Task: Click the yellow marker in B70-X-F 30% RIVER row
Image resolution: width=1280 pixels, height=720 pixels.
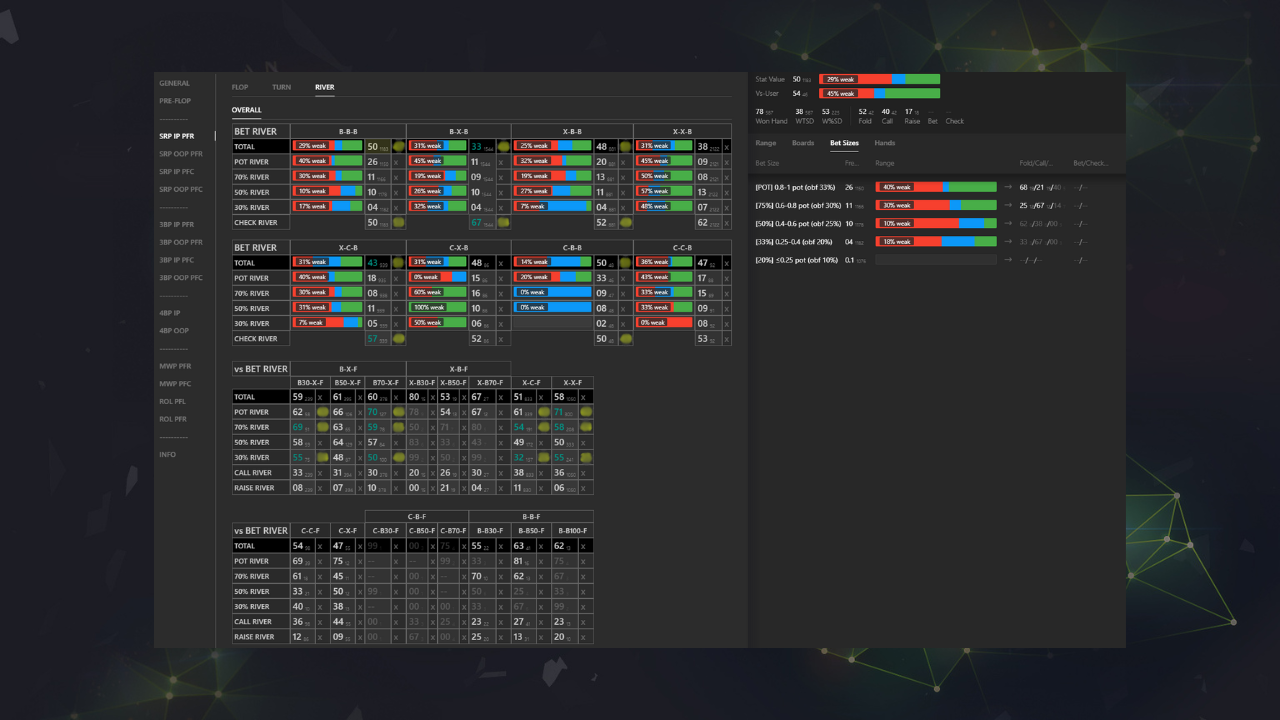Action: pos(398,457)
